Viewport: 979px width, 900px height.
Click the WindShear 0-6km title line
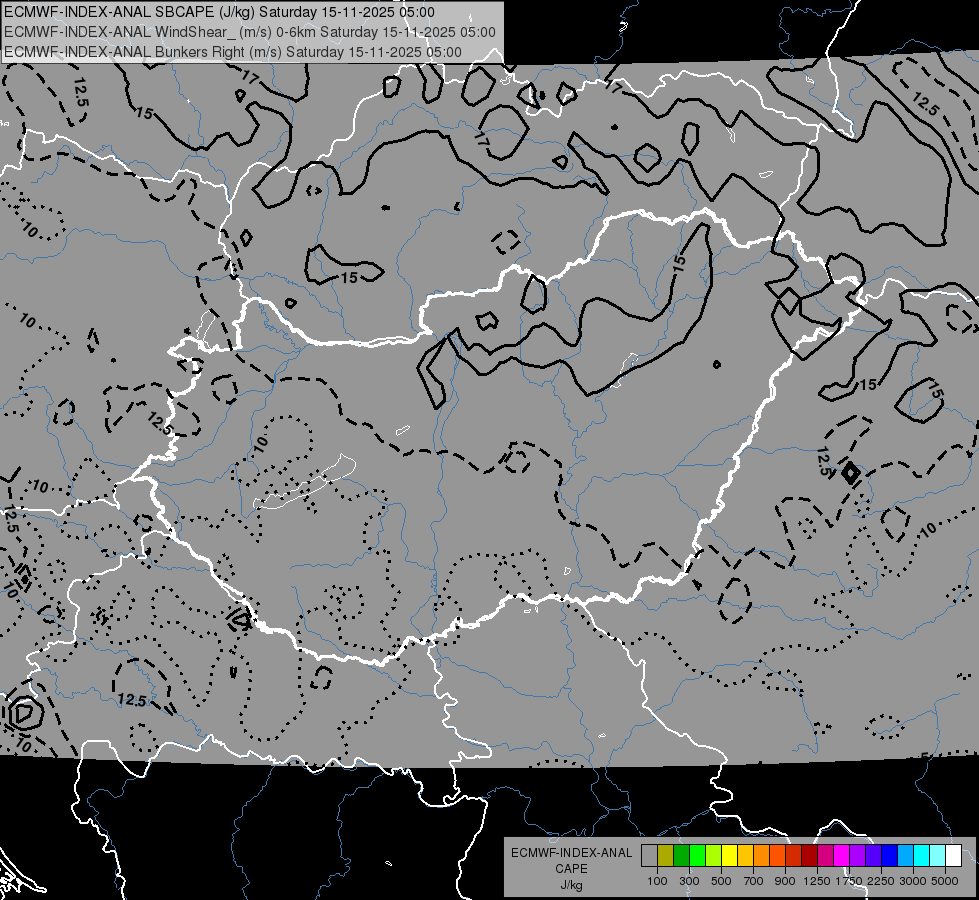point(250,32)
